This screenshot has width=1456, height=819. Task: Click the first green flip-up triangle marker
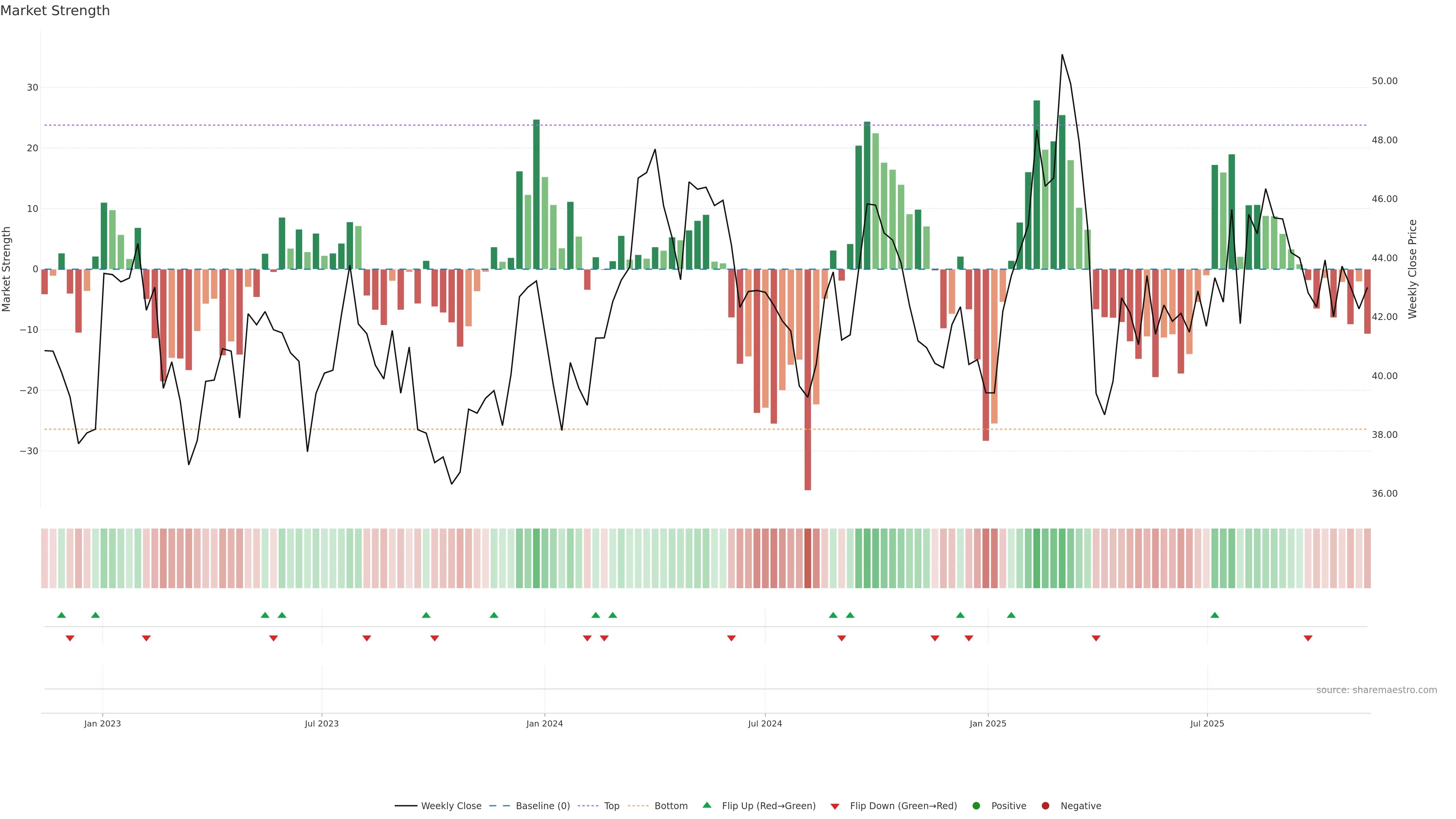[61, 615]
